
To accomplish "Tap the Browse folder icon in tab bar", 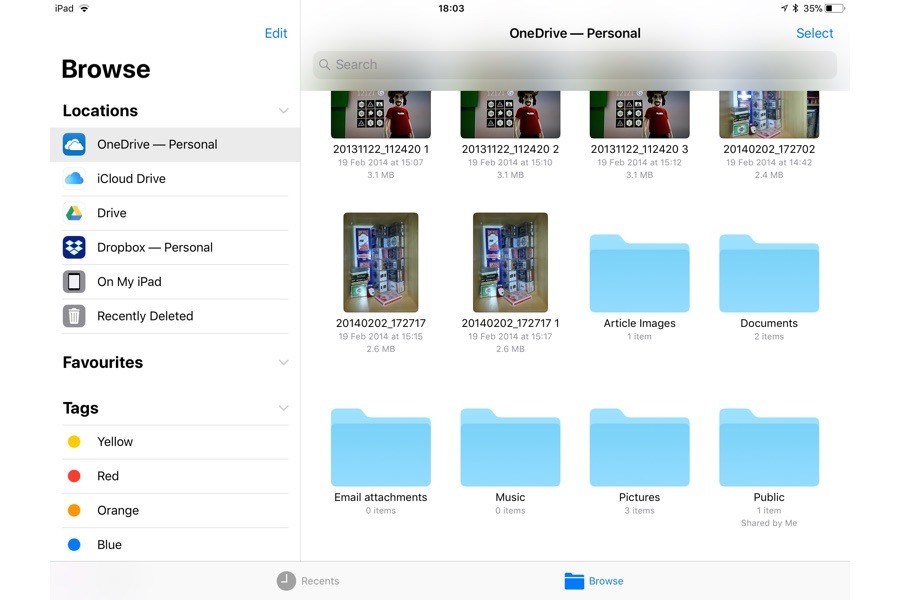I will click(x=574, y=581).
